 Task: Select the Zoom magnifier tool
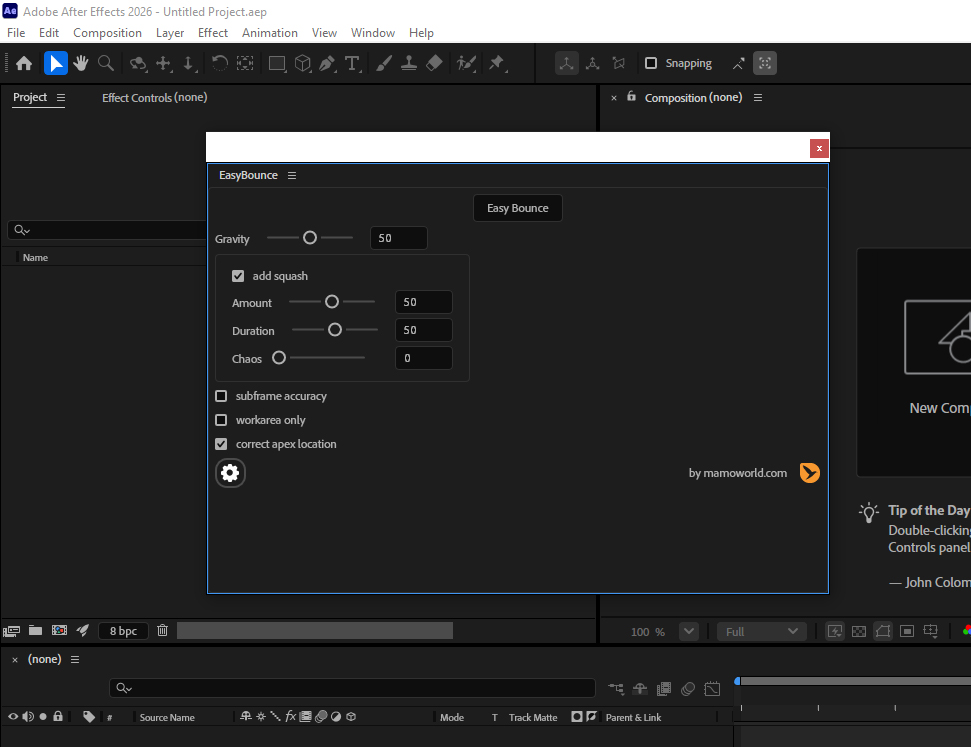tap(106, 63)
